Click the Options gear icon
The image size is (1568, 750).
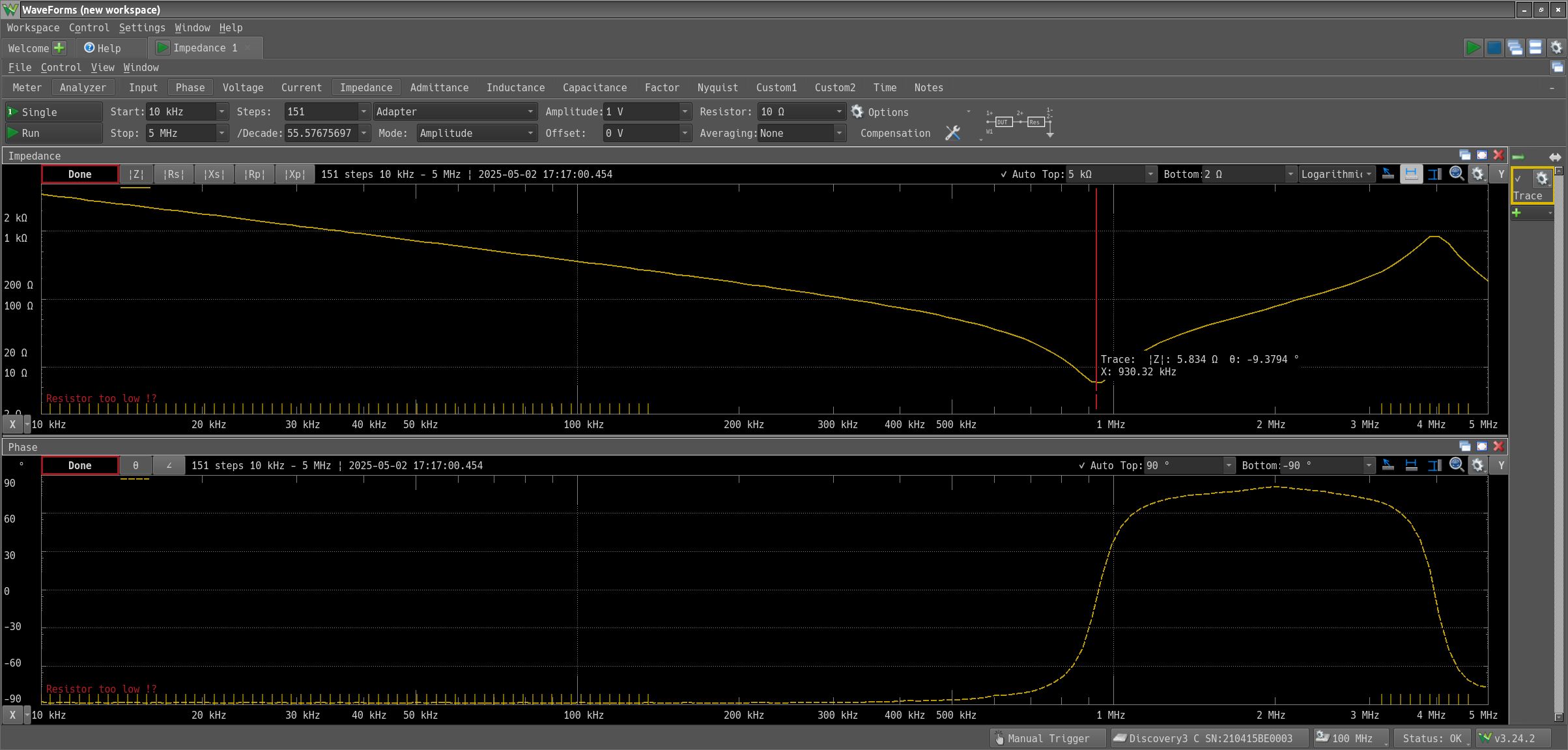coord(857,111)
